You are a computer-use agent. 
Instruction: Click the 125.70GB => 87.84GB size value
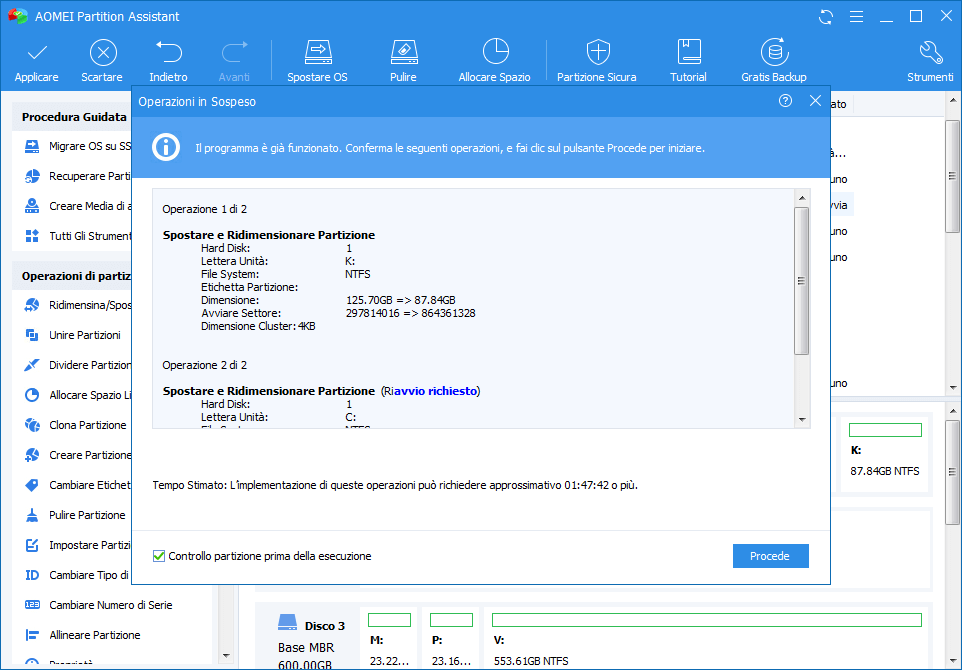click(x=401, y=300)
